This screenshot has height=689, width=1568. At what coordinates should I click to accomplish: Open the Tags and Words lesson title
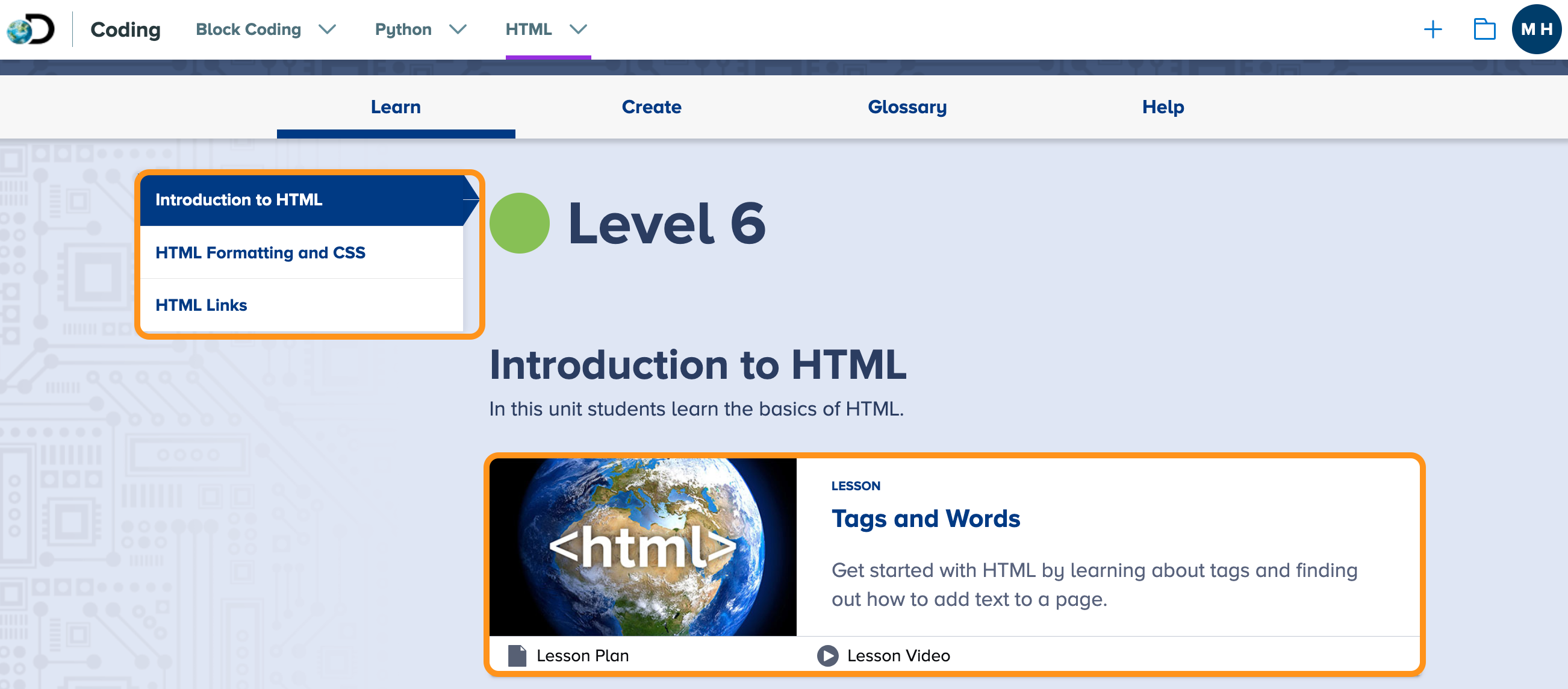pos(926,519)
